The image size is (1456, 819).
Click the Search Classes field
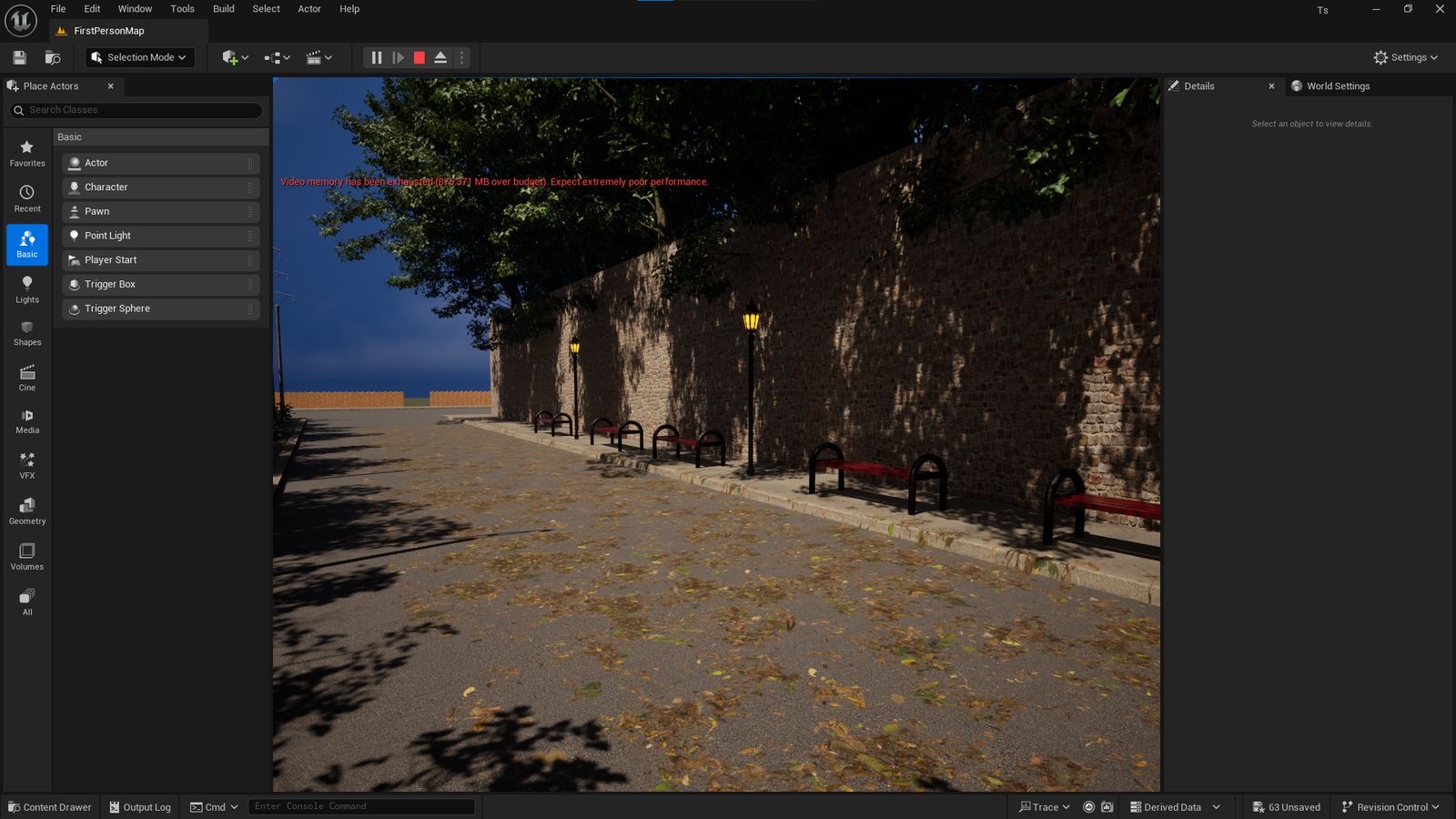[136, 110]
